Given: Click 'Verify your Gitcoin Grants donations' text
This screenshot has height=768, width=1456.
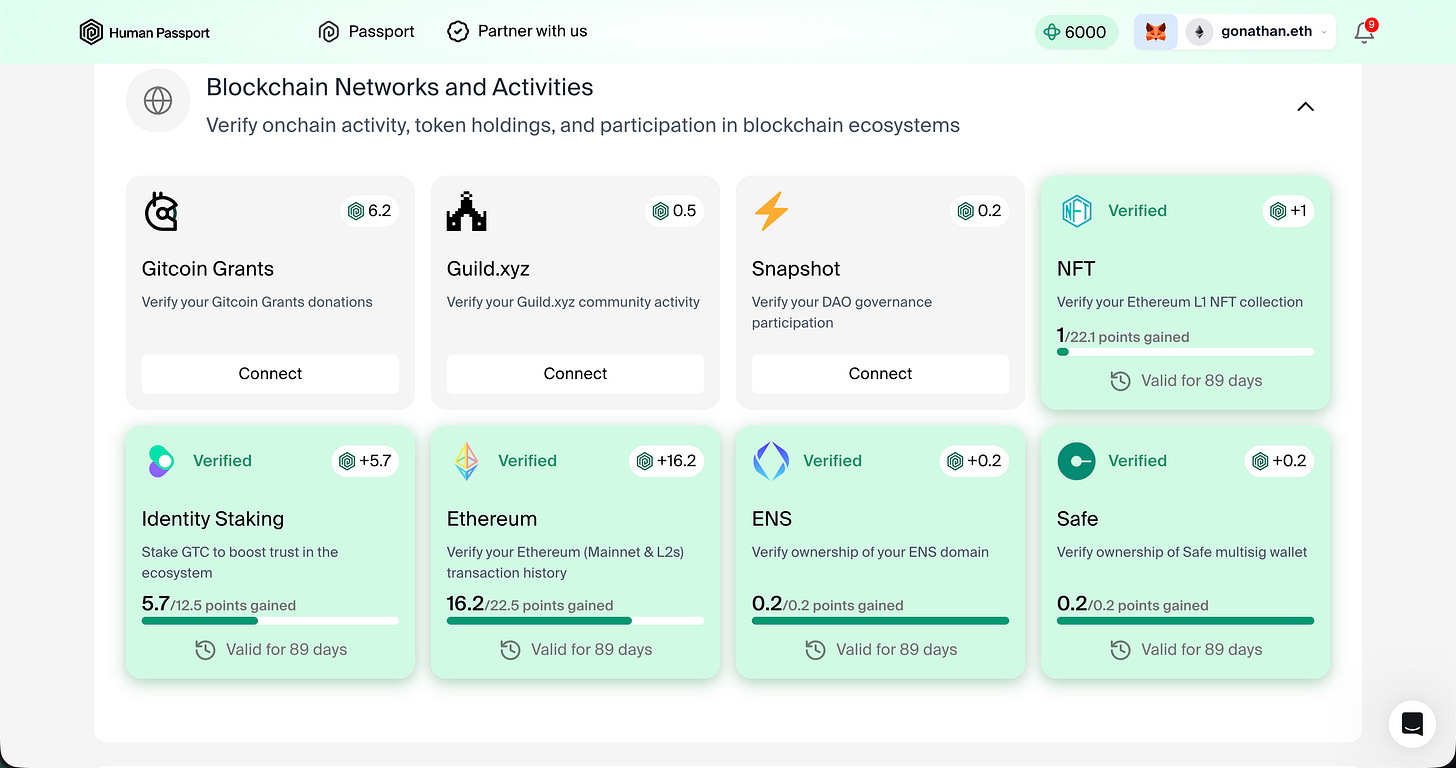Looking at the screenshot, I should (257, 302).
